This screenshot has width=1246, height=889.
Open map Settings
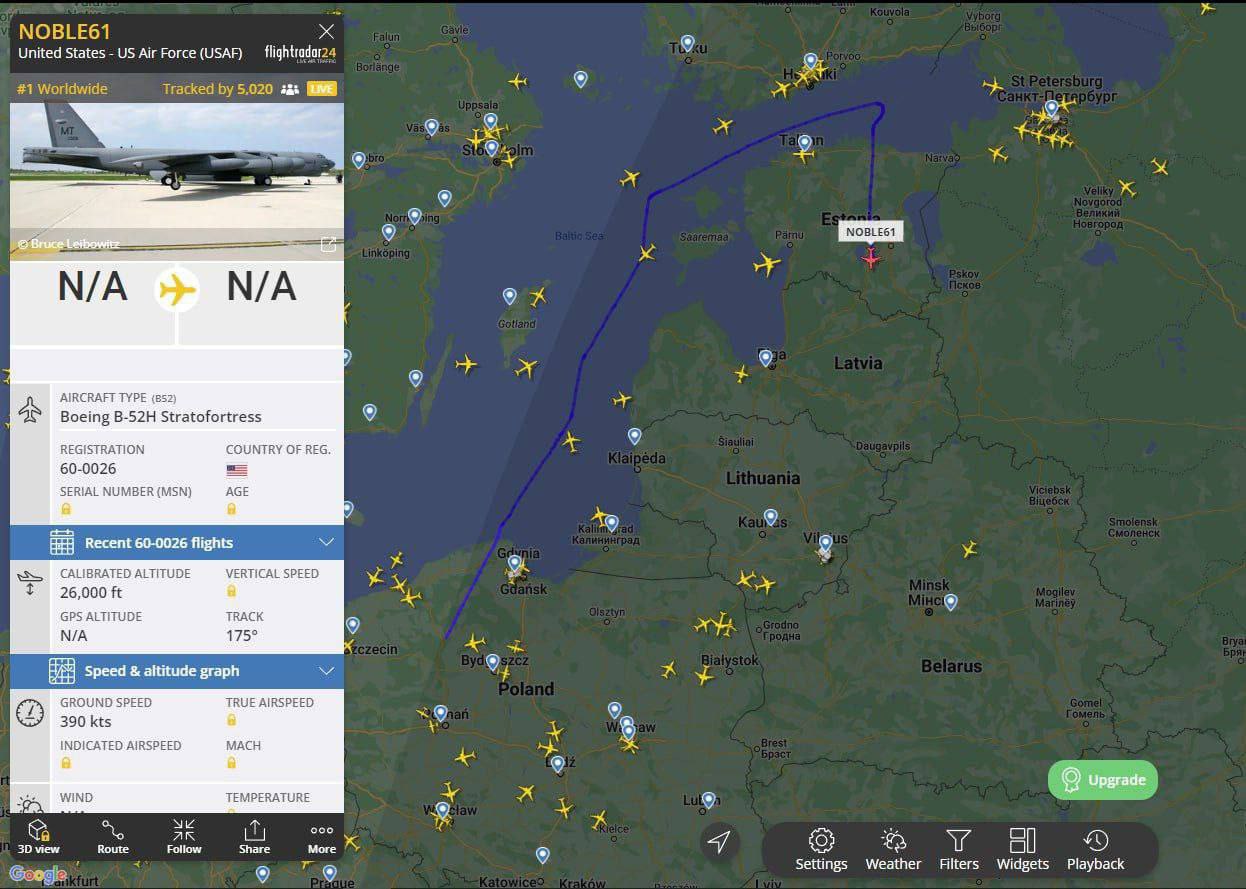821,850
